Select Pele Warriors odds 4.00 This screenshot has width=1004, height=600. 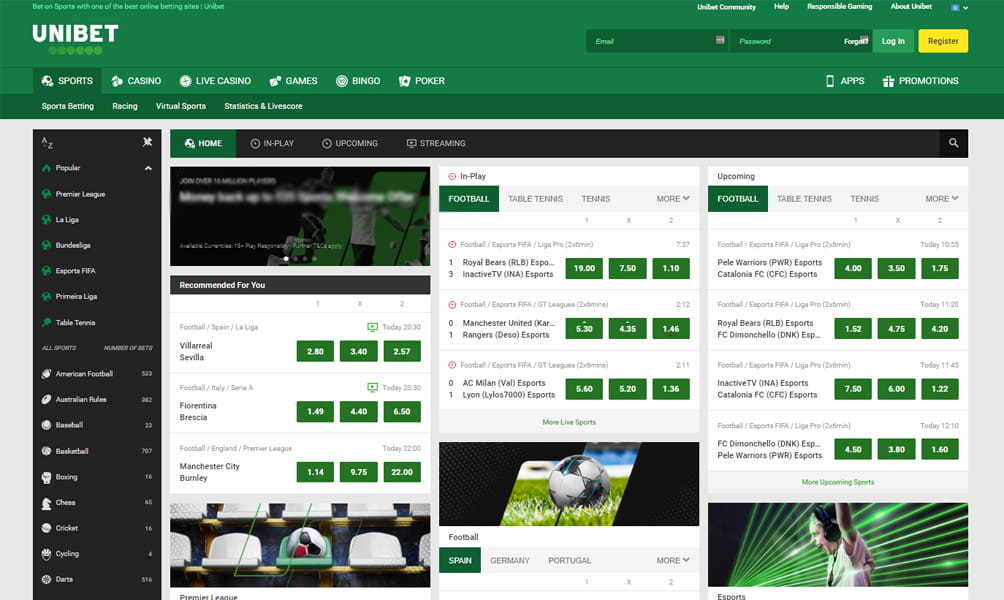click(x=853, y=268)
